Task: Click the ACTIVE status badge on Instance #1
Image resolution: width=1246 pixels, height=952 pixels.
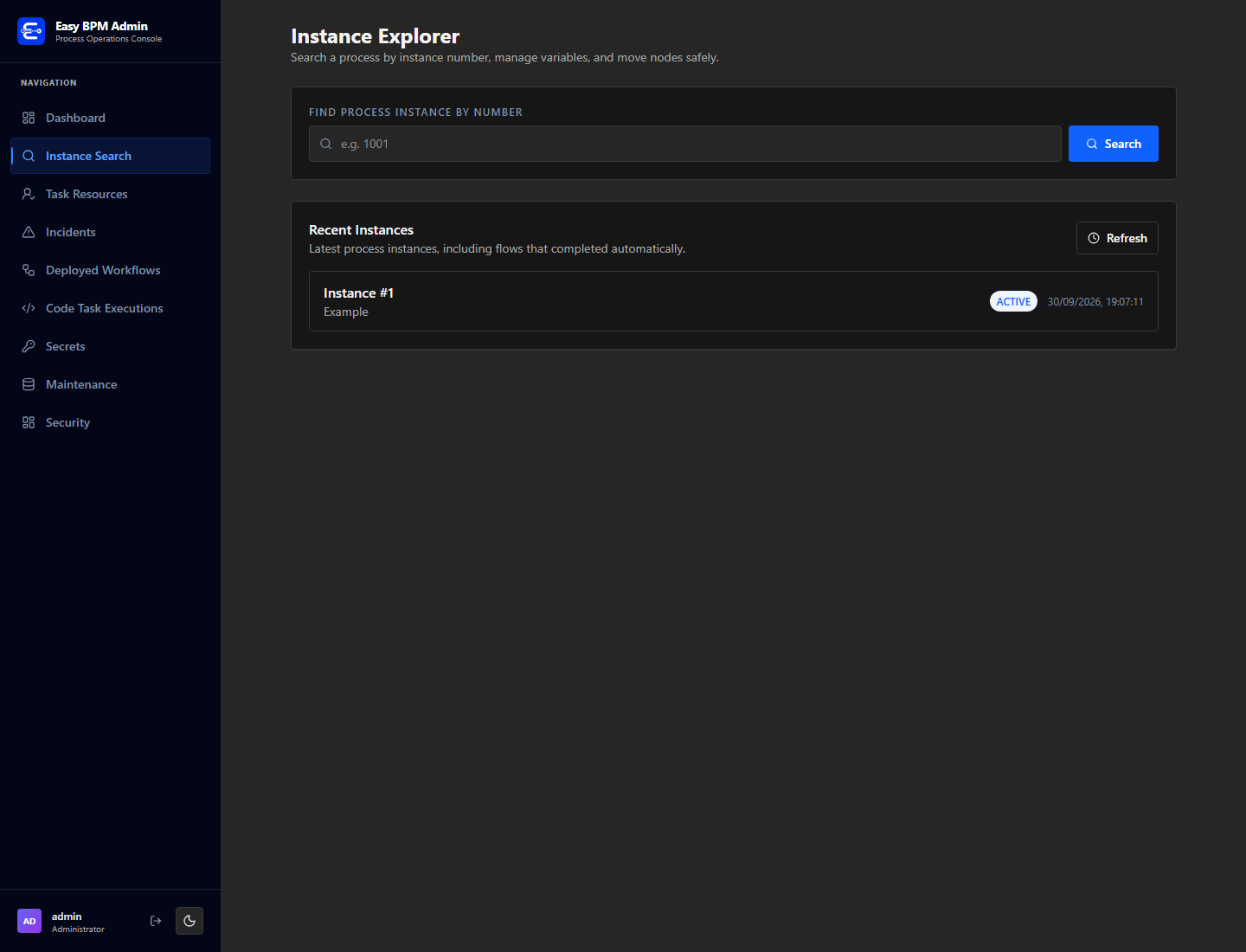Action: (x=1013, y=301)
